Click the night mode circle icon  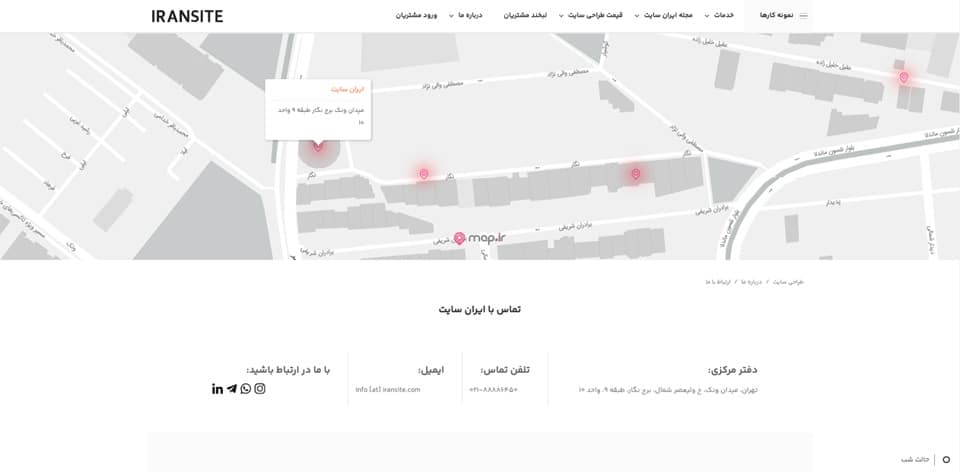(947, 459)
